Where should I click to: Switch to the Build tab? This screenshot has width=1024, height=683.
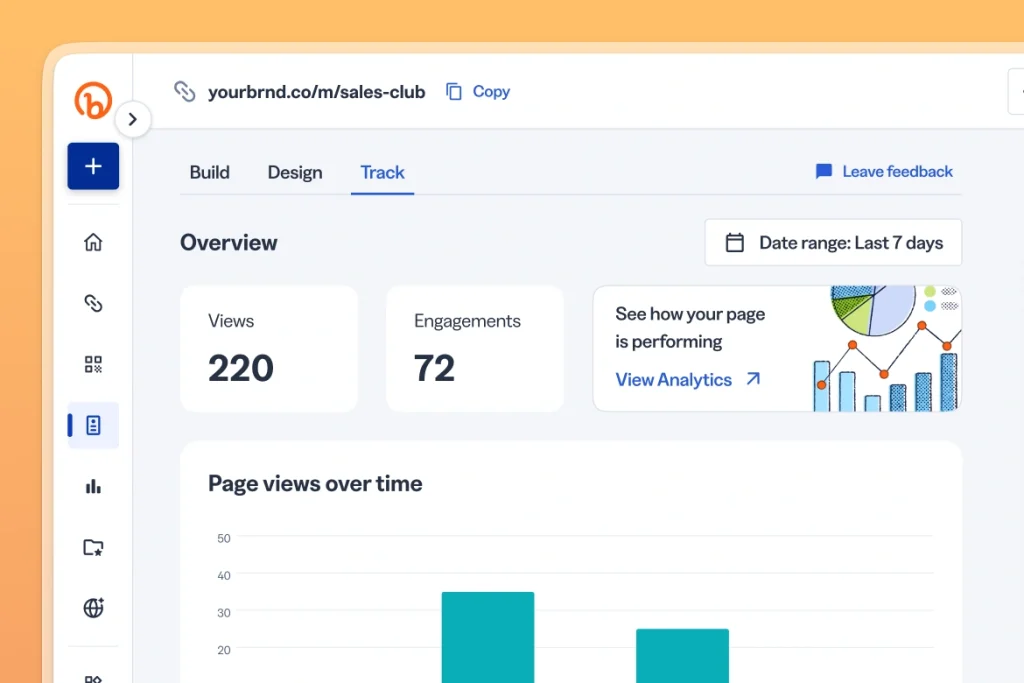click(210, 172)
